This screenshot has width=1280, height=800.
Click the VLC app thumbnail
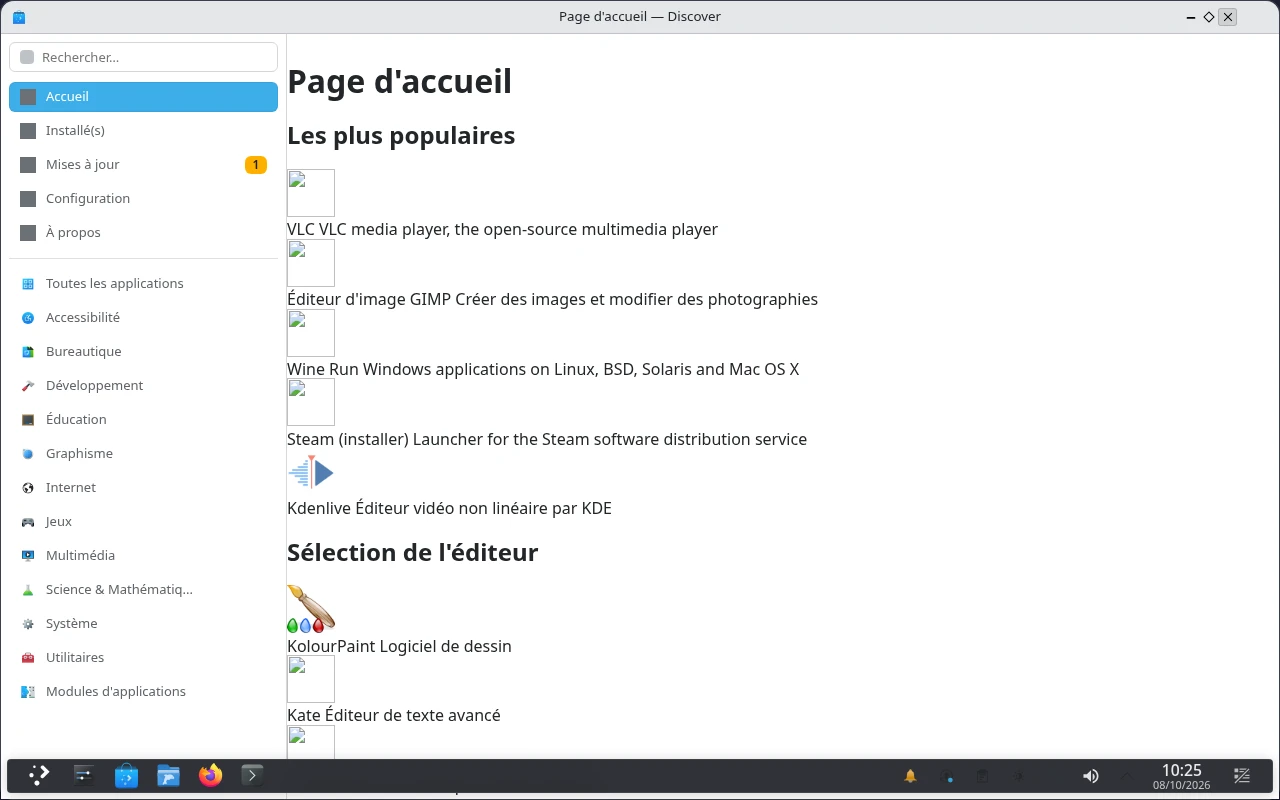(311, 193)
